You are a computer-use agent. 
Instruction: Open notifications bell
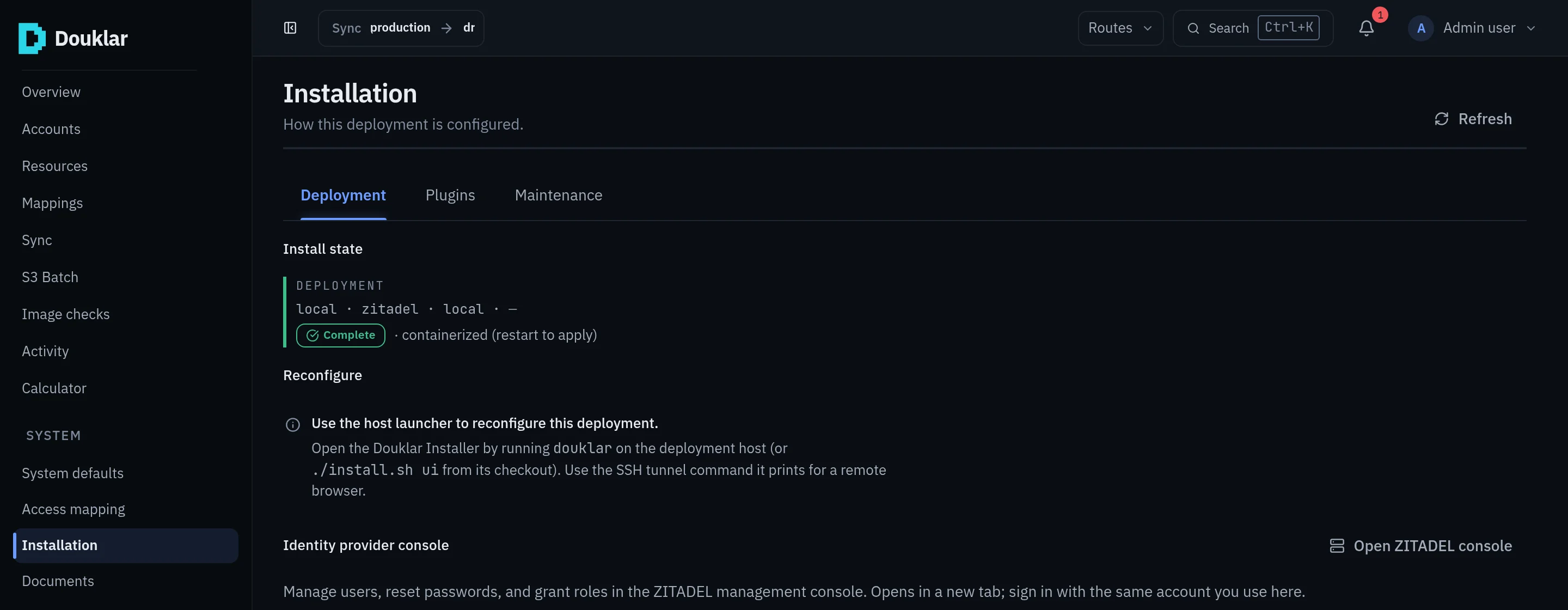click(1367, 28)
